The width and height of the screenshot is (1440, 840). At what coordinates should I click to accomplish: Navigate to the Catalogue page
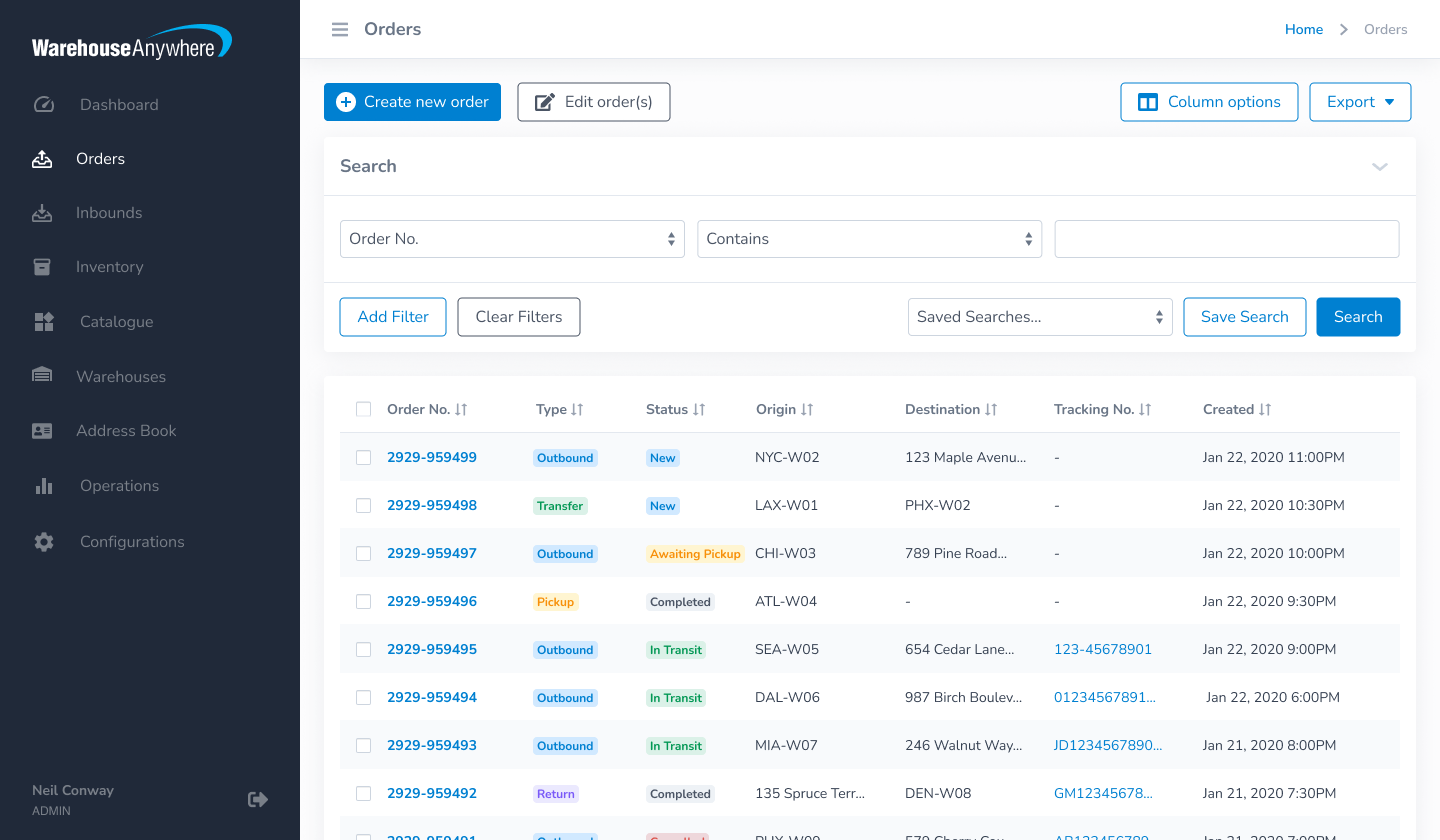[x=116, y=321]
